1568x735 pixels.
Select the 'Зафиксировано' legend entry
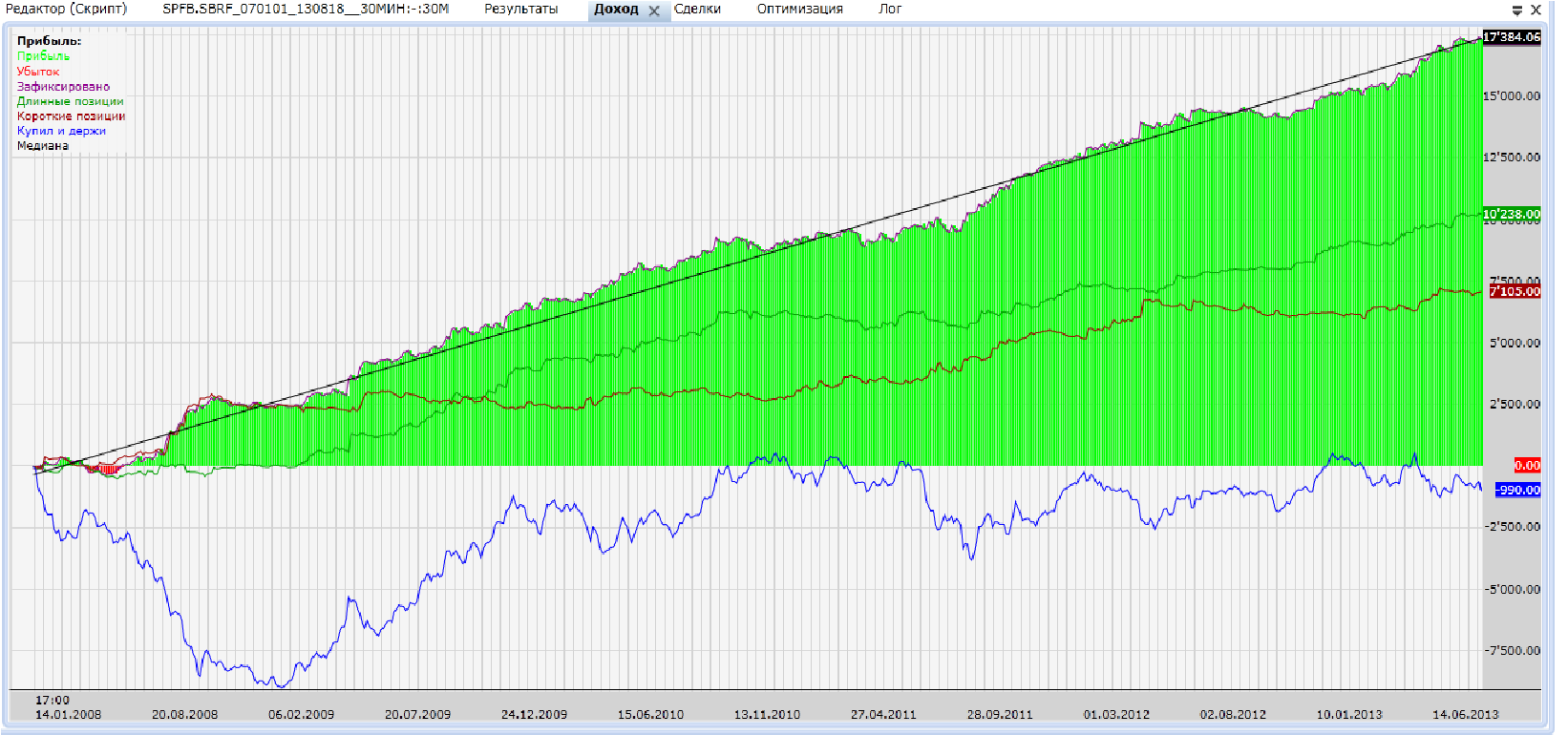tap(63, 86)
